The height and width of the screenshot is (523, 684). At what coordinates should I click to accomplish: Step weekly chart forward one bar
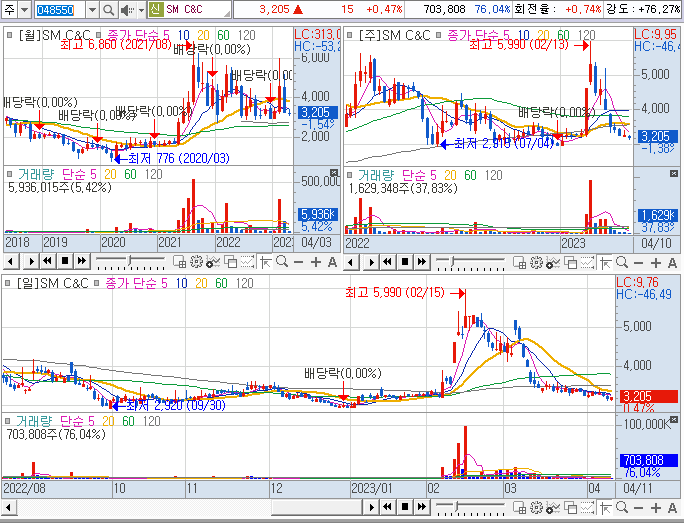371,262
